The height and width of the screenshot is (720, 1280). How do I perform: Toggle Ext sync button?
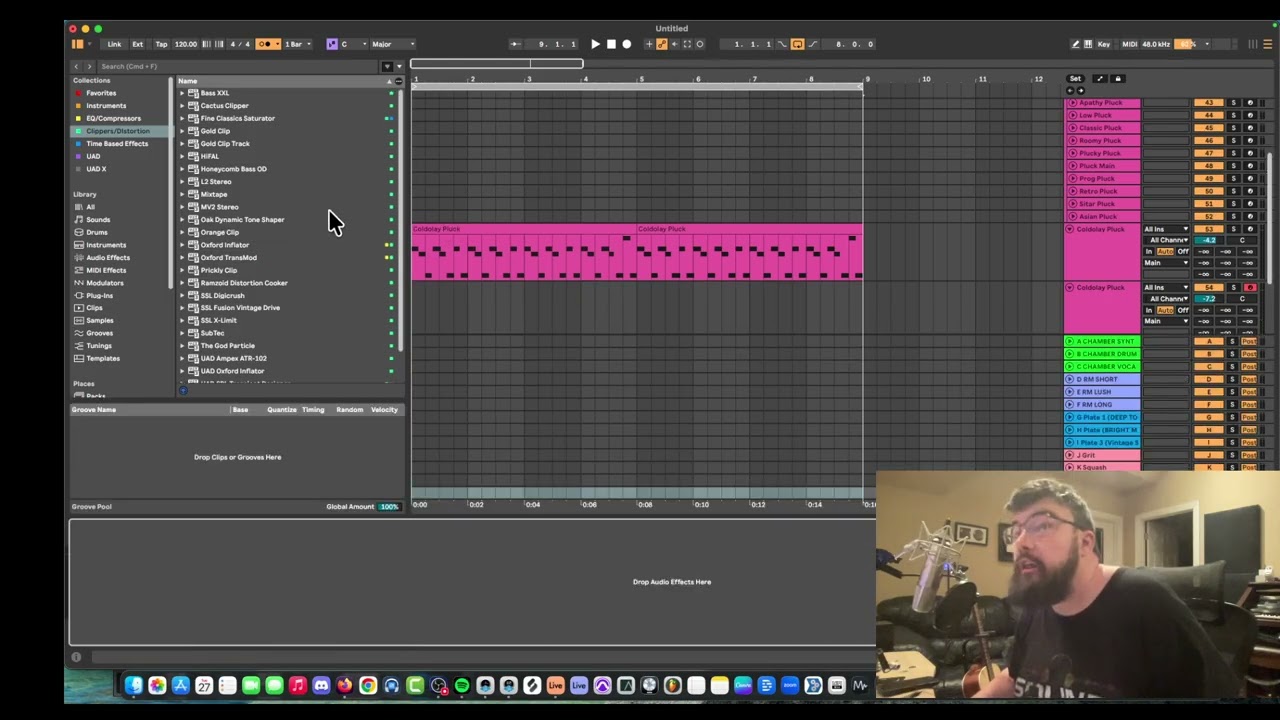click(137, 44)
